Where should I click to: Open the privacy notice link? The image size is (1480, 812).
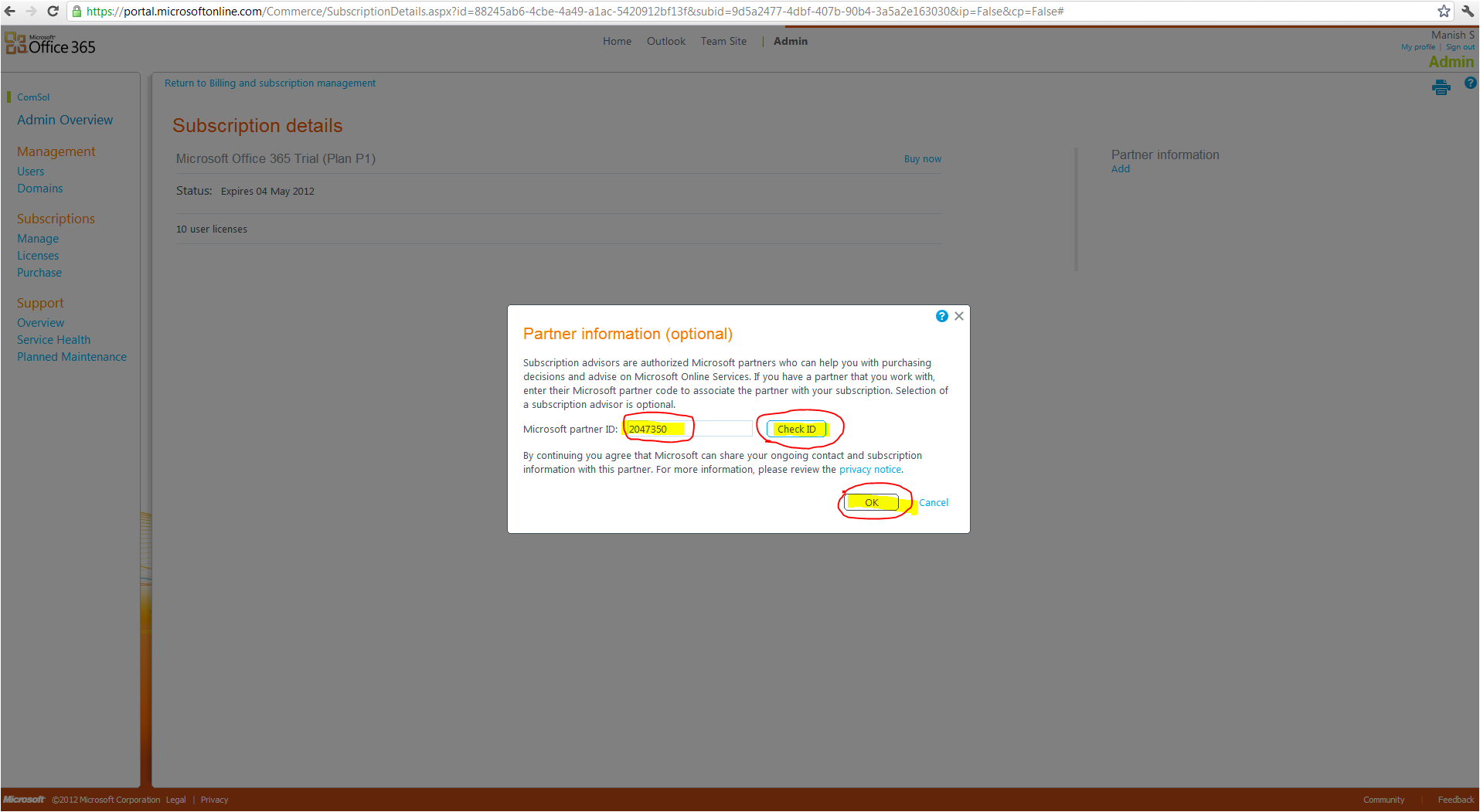click(869, 470)
